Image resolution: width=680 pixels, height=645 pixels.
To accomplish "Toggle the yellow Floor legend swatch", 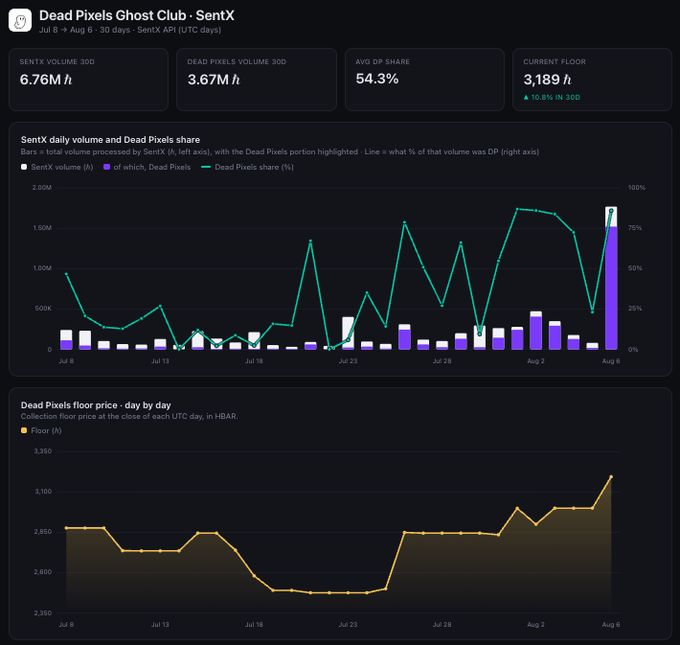I will 24,430.
